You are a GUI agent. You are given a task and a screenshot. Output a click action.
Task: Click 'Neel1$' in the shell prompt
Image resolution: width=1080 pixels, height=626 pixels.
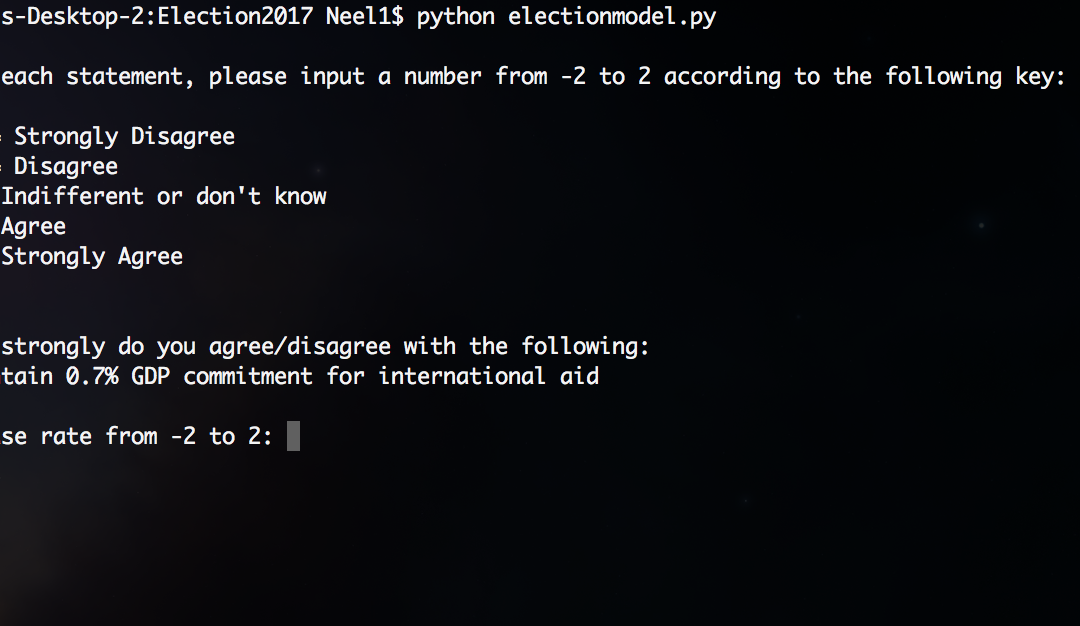(x=364, y=17)
